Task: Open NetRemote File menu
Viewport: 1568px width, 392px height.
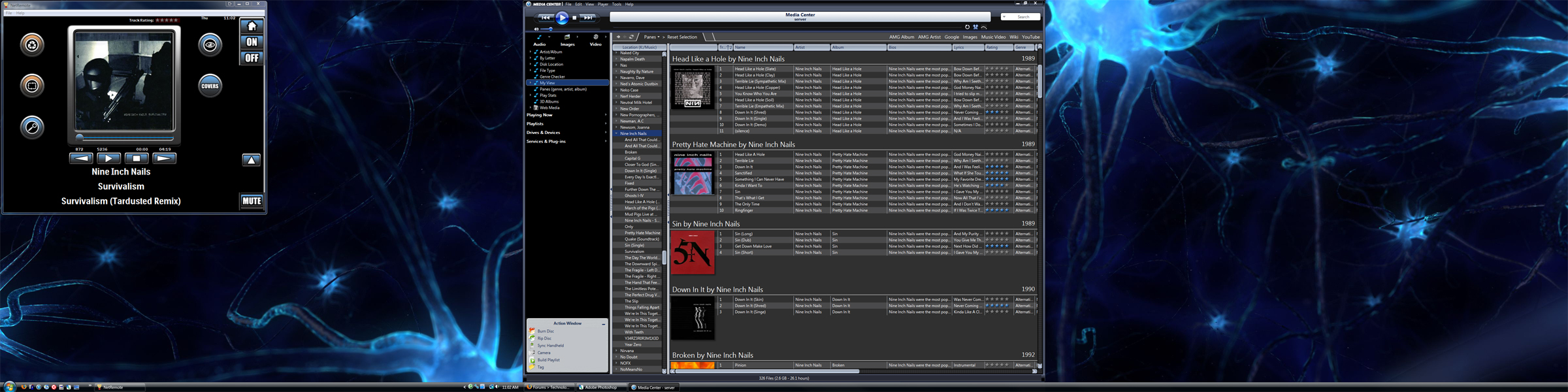Action: click(9, 13)
